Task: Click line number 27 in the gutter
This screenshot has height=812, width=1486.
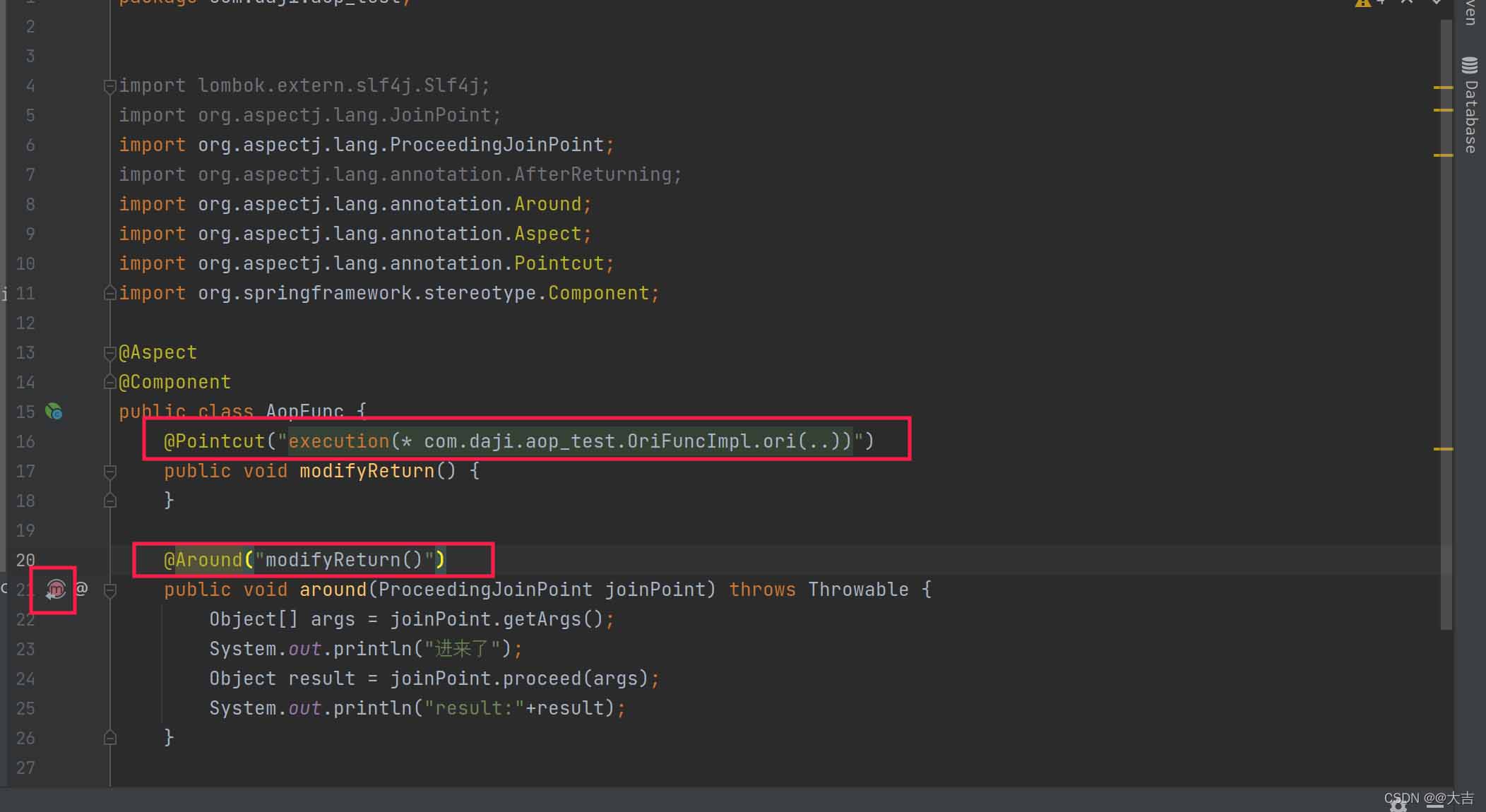Action: 25,768
